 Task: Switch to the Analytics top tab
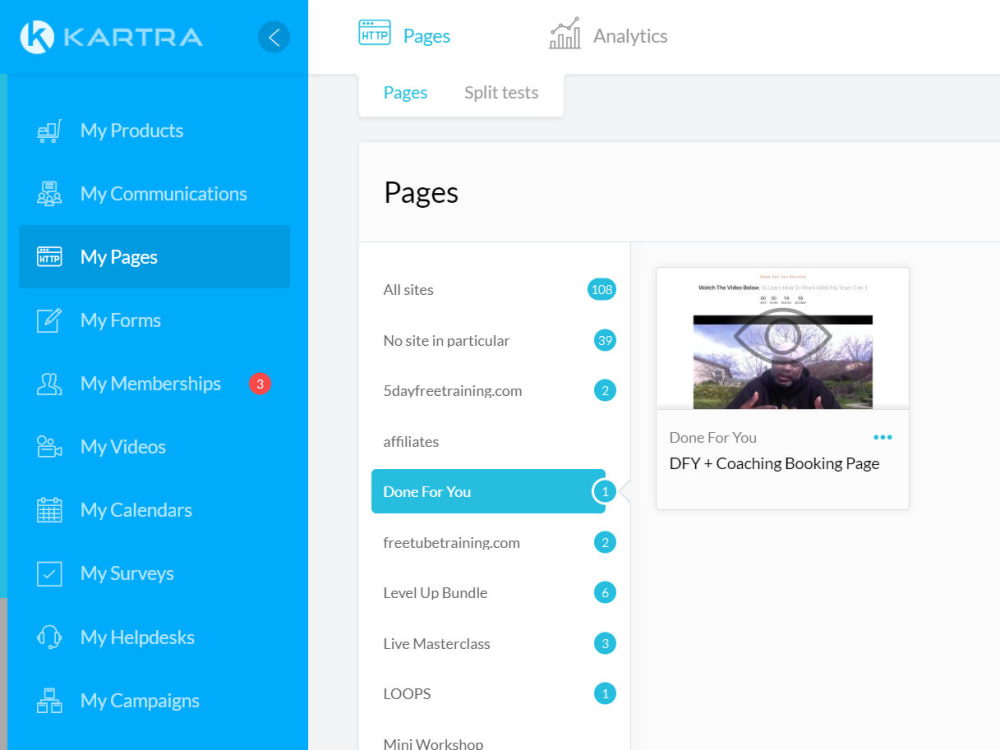click(608, 36)
